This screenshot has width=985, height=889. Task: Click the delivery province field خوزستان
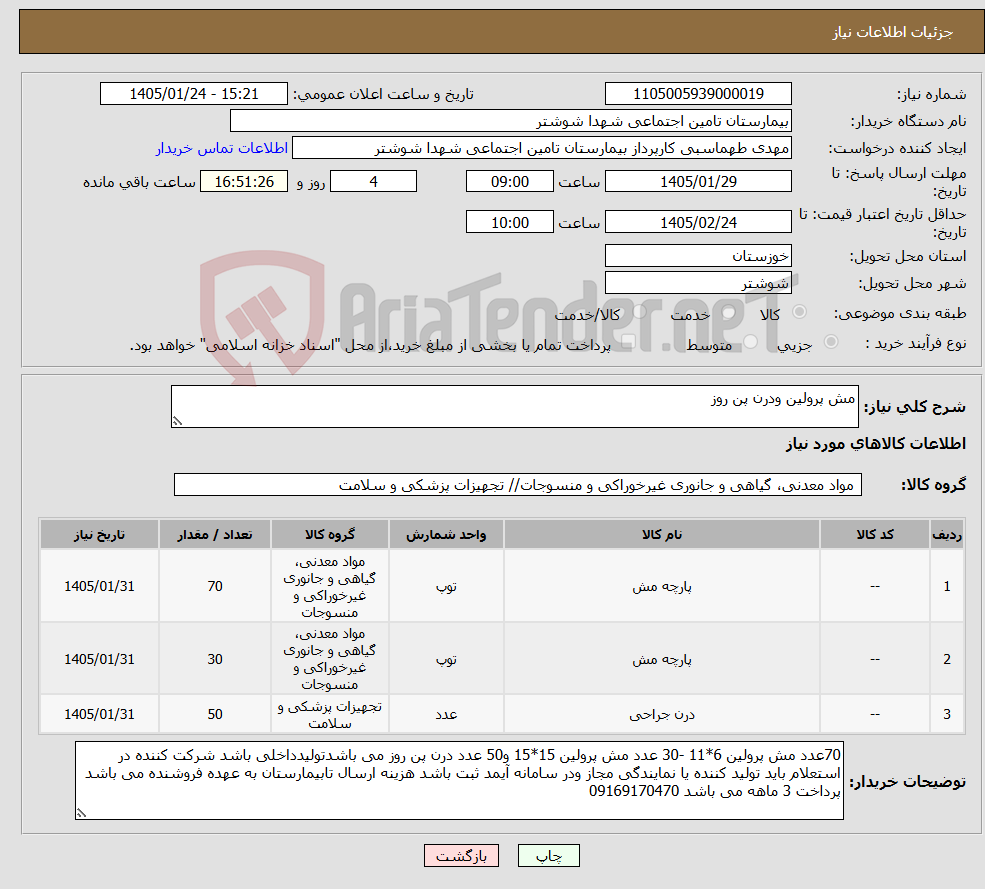(698, 256)
